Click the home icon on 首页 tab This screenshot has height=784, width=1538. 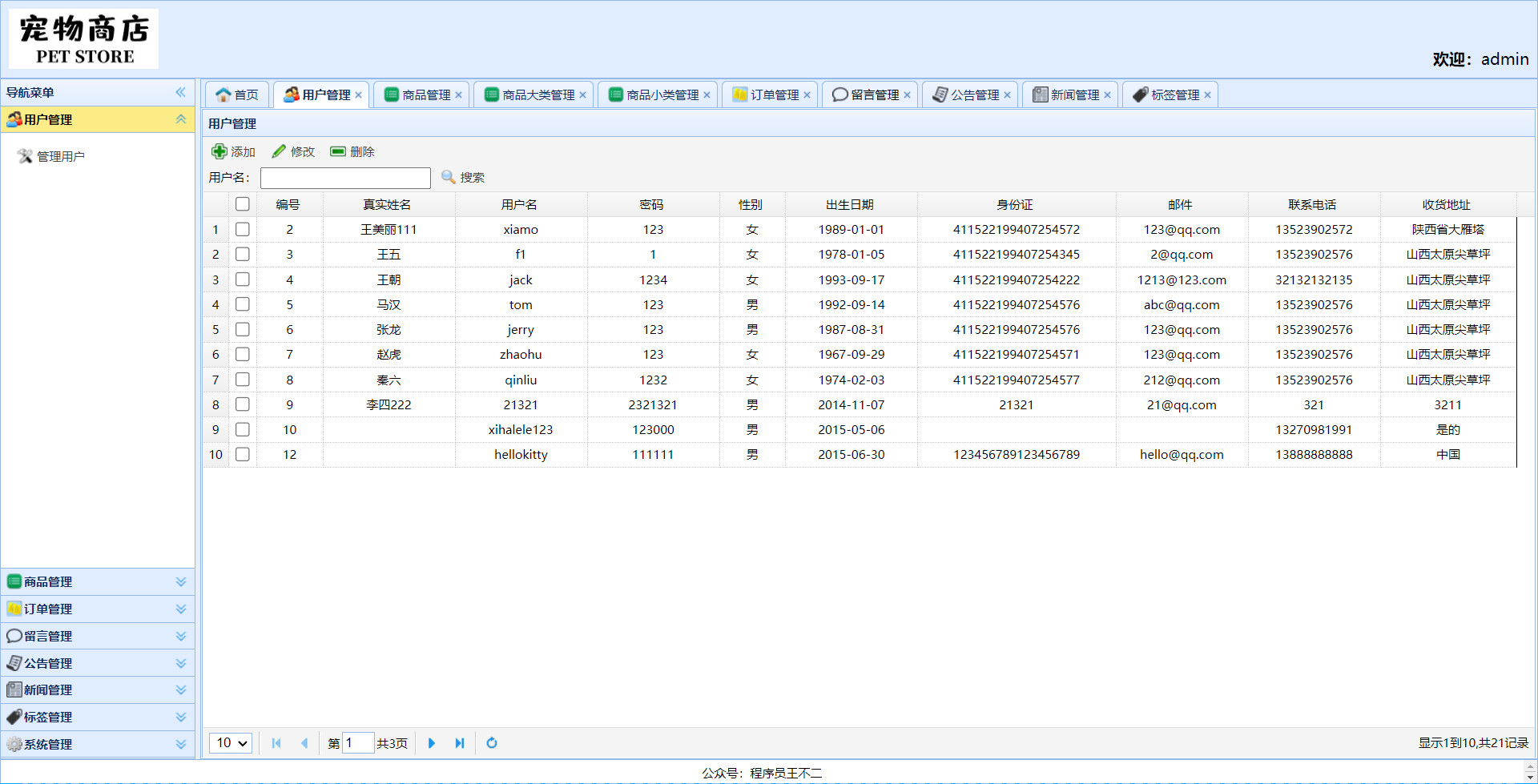[x=223, y=94]
